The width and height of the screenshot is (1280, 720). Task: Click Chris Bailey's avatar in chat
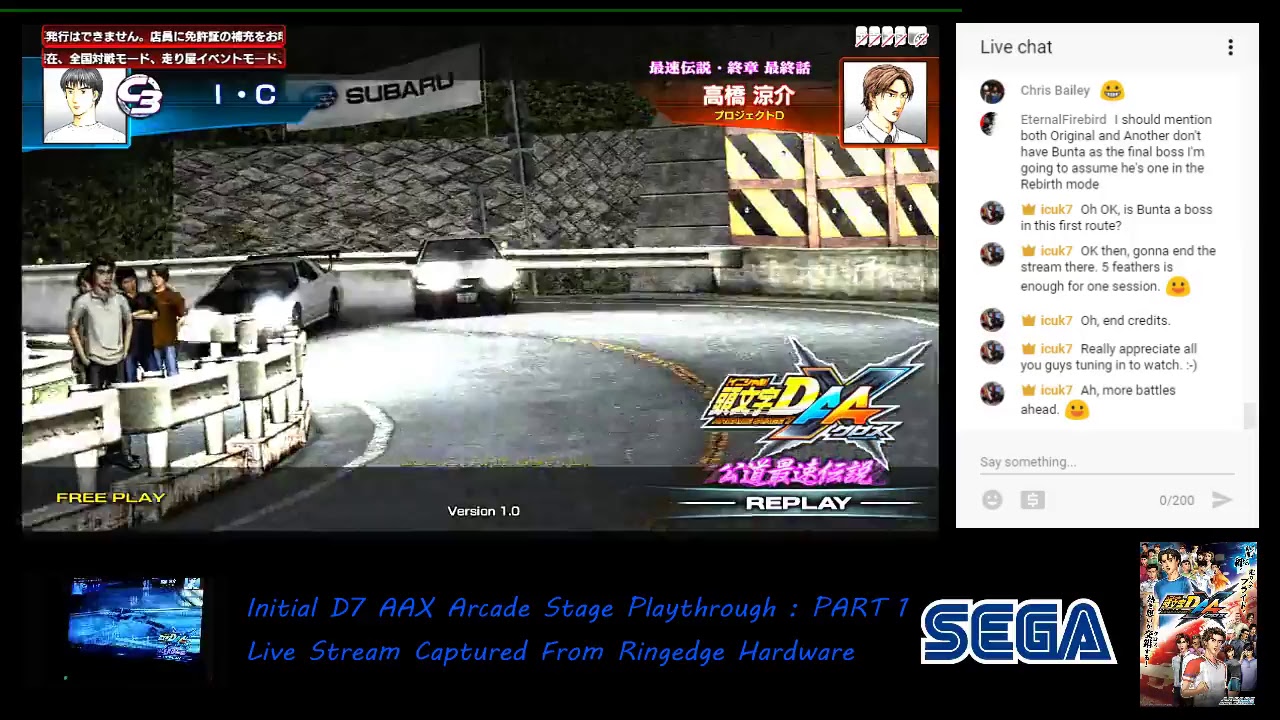coord(992,91)
